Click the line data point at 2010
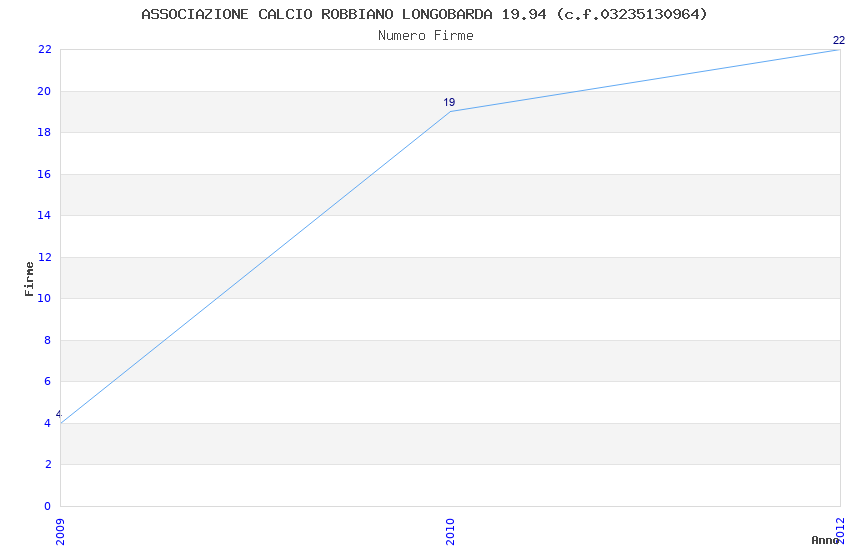 click(450, 112)
